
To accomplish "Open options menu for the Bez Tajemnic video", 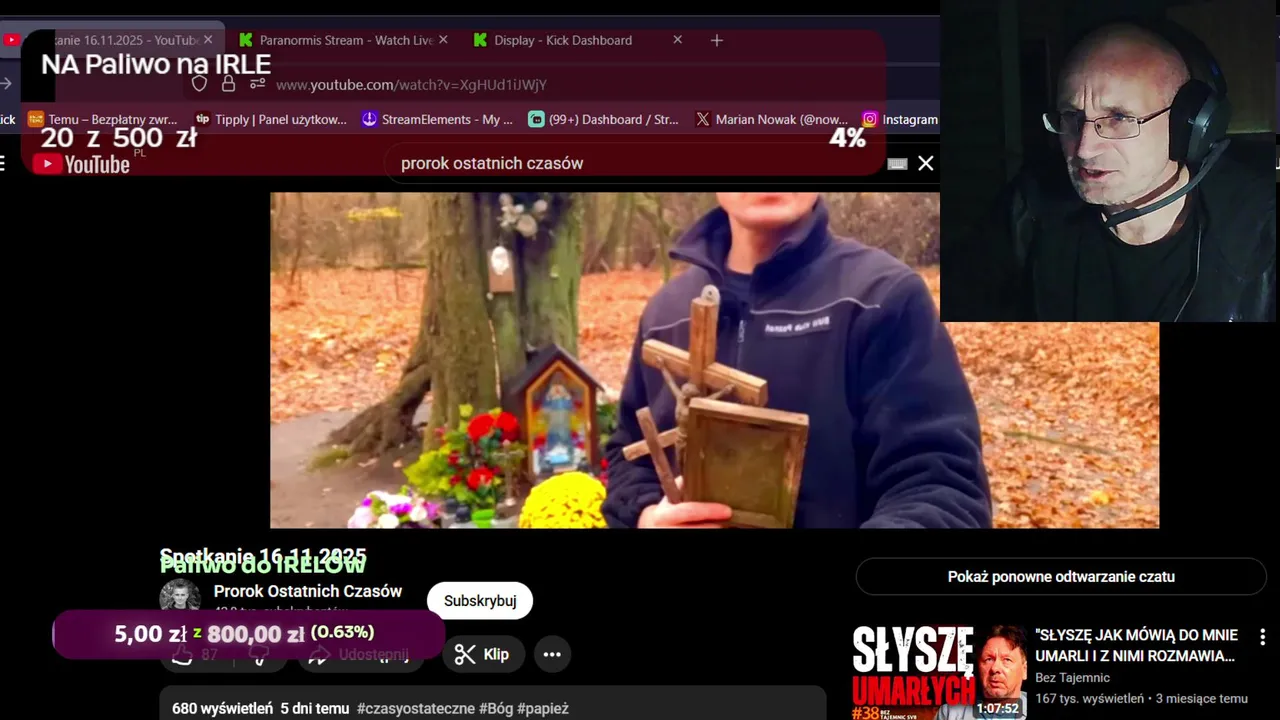I will pos(1262,636).
